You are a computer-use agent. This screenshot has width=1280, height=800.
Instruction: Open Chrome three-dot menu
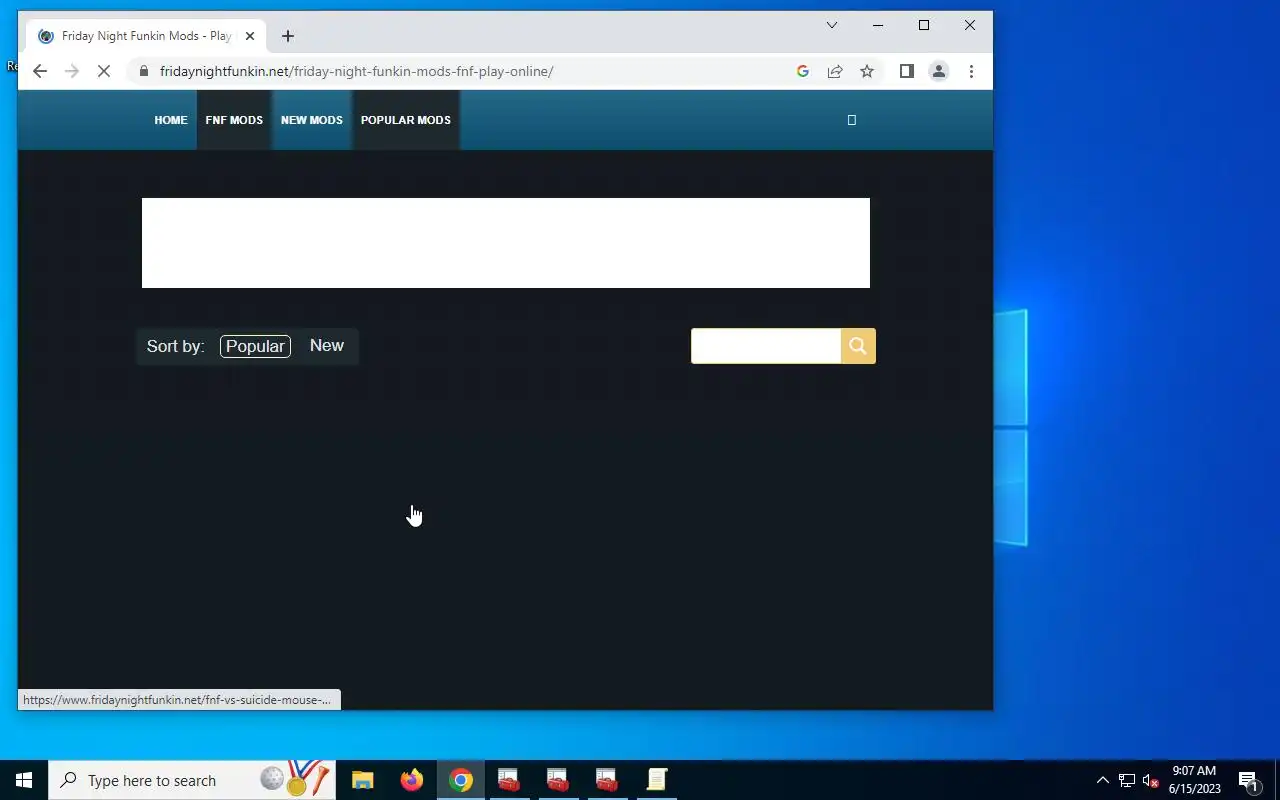971,71
